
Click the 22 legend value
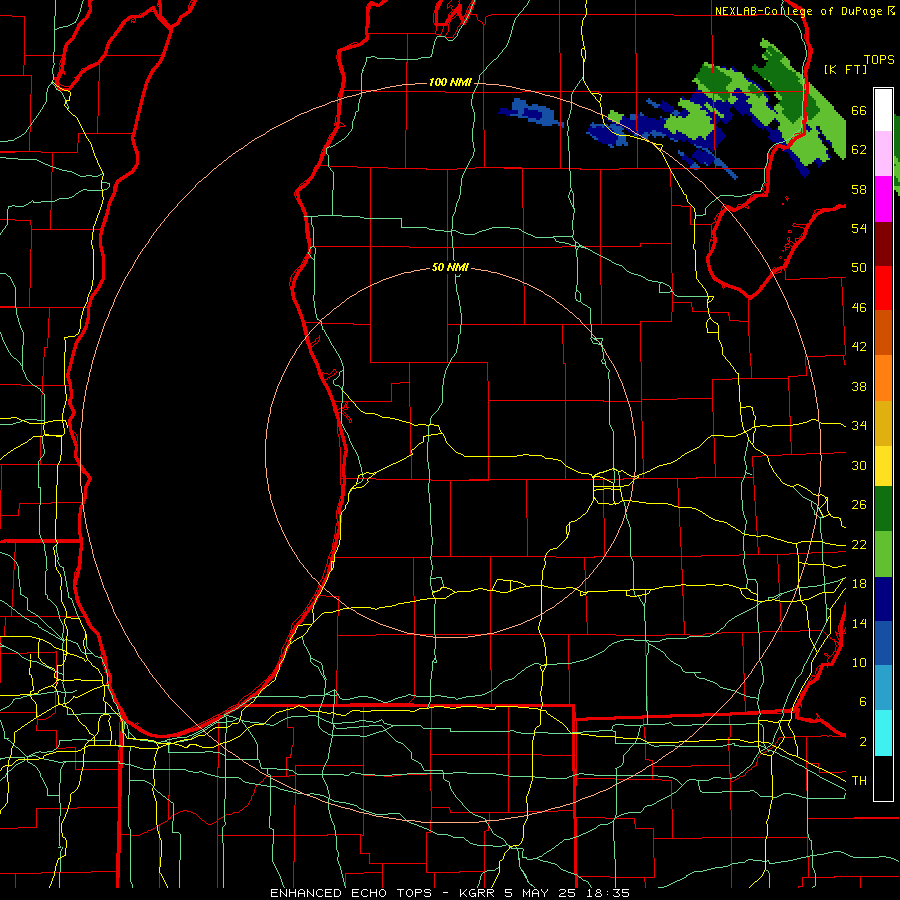[x=859, y=544]
